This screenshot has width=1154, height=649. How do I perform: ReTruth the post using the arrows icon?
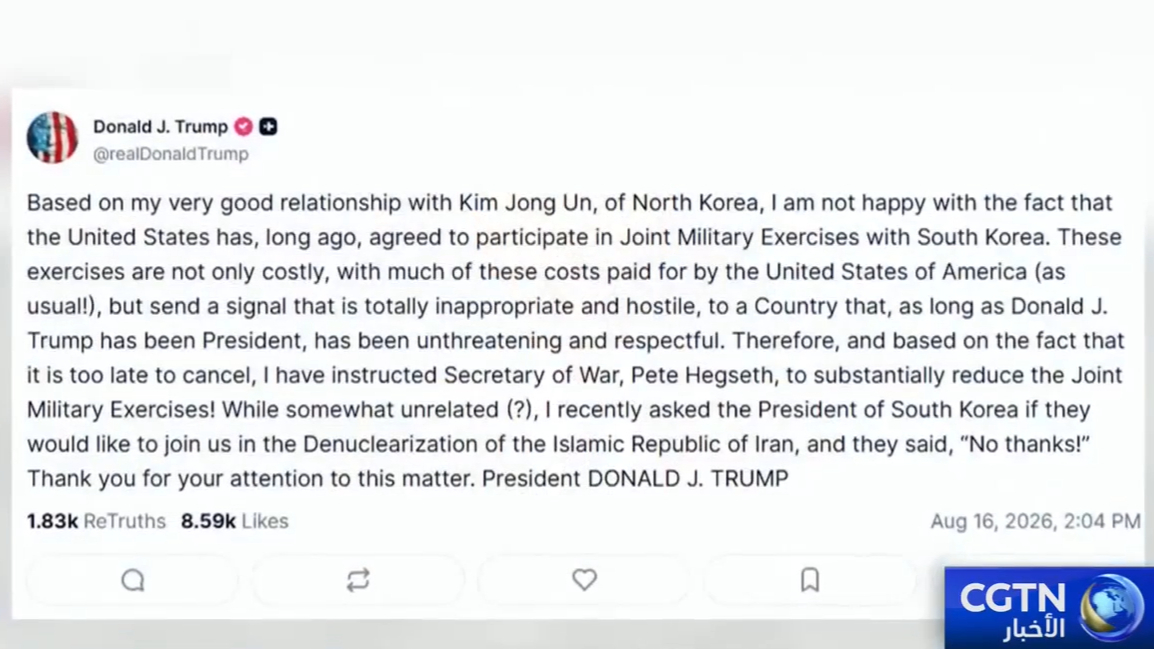358,581
